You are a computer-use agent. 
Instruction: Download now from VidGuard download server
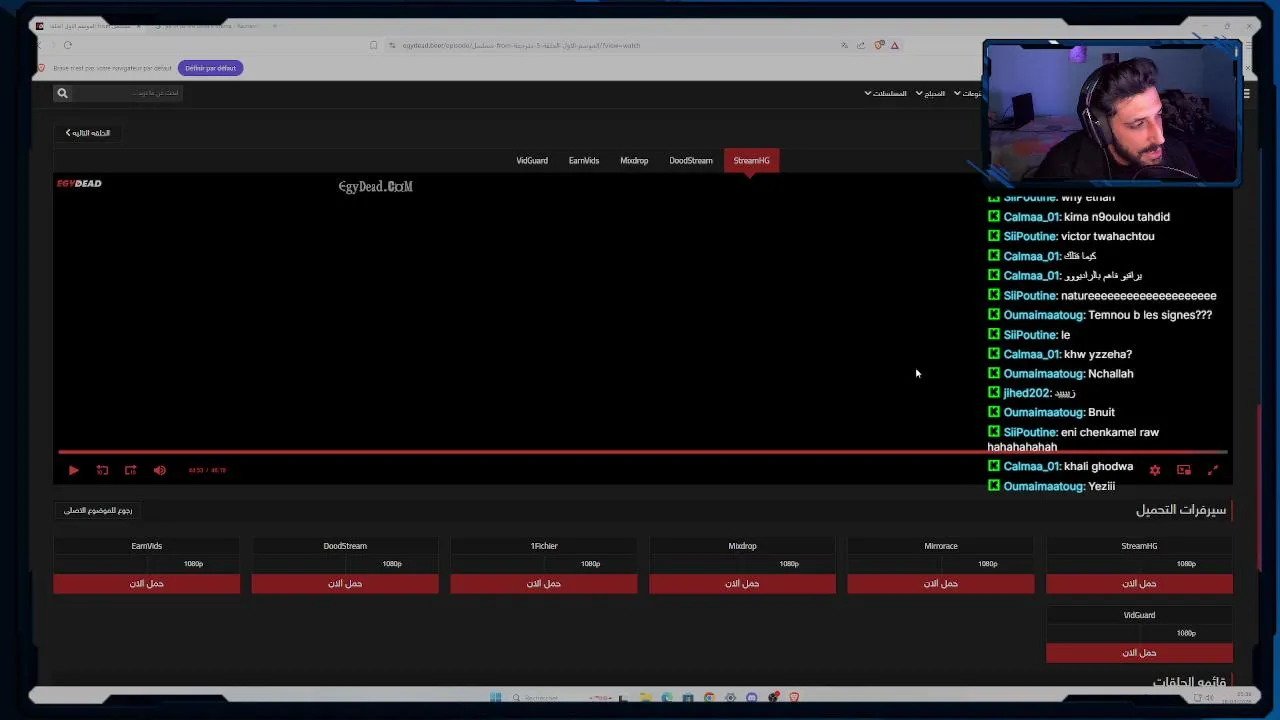(1139, 653)
